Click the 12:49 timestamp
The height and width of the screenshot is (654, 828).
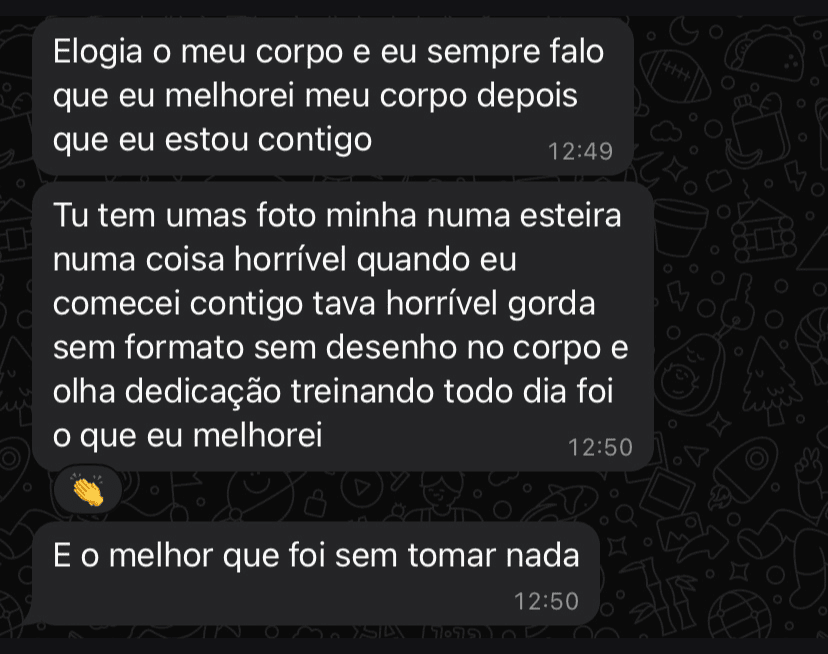point(580,153)
